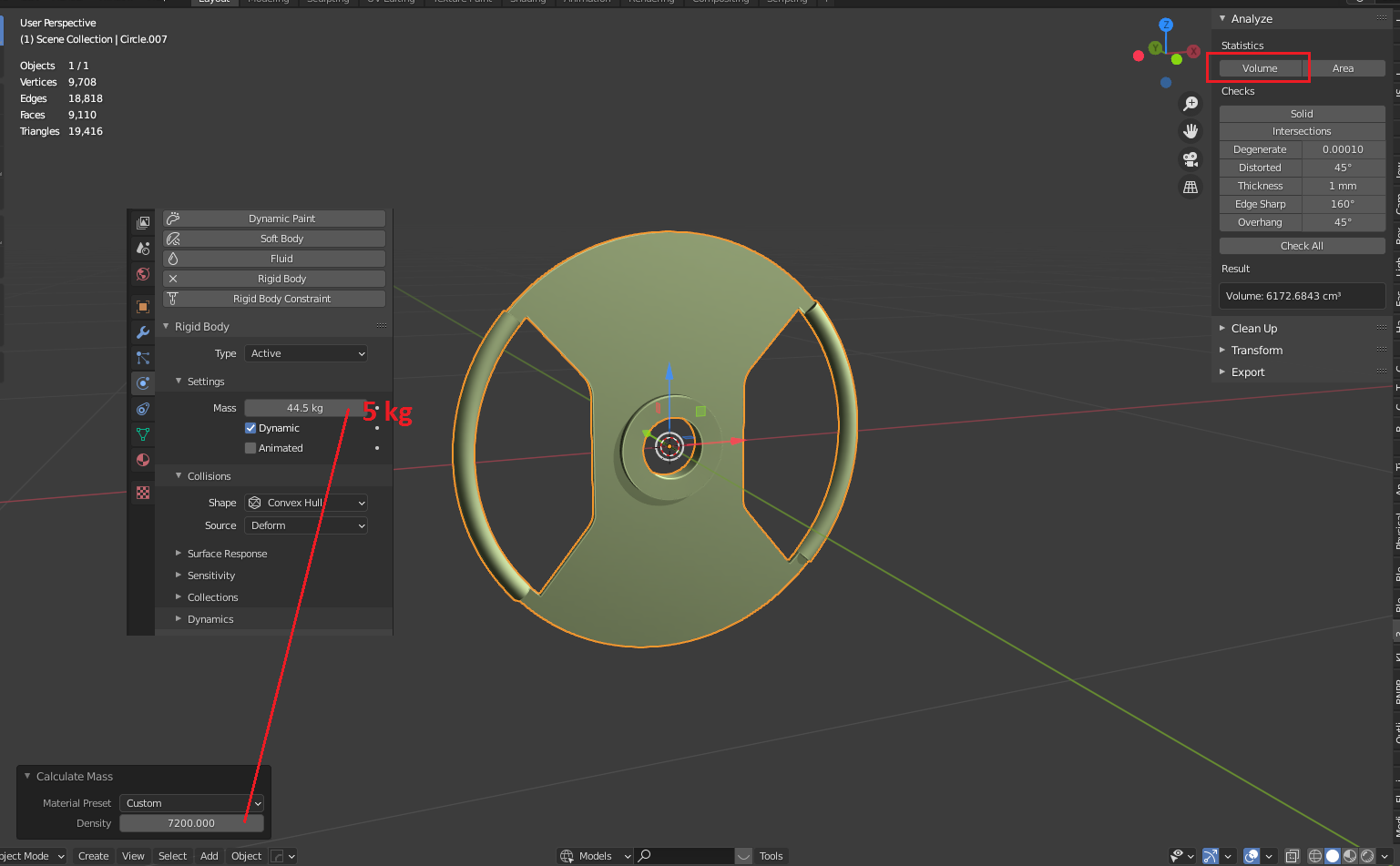Open the Scene properties tab icon
Viewport: 1400px width, 866px height.
143,248
